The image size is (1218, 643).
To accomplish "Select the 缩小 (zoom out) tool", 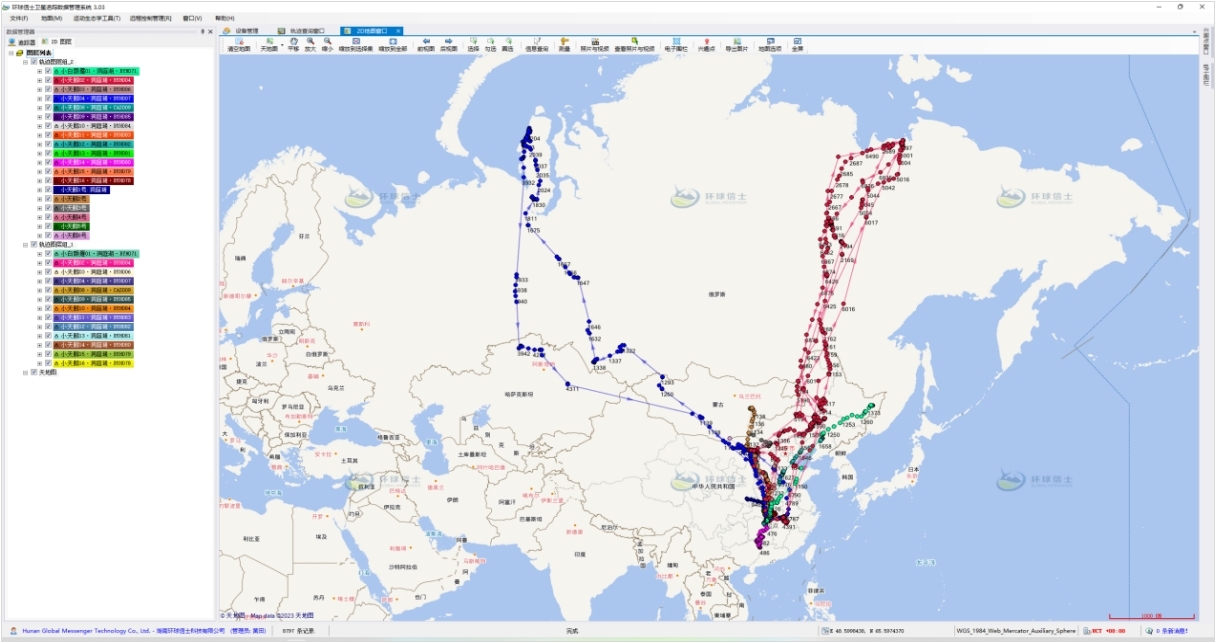I will click(x=328, y=44).
